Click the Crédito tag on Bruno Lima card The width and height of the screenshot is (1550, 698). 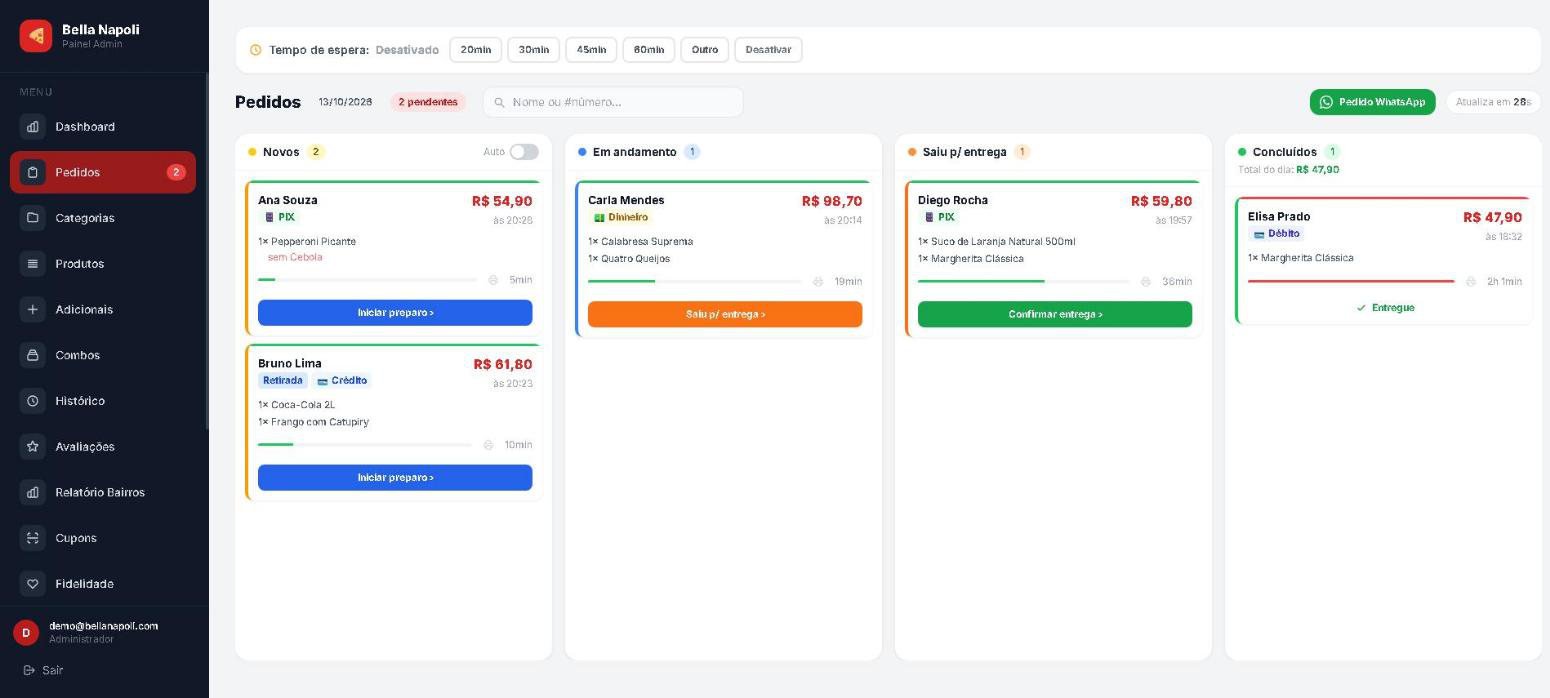pos(342,381)
